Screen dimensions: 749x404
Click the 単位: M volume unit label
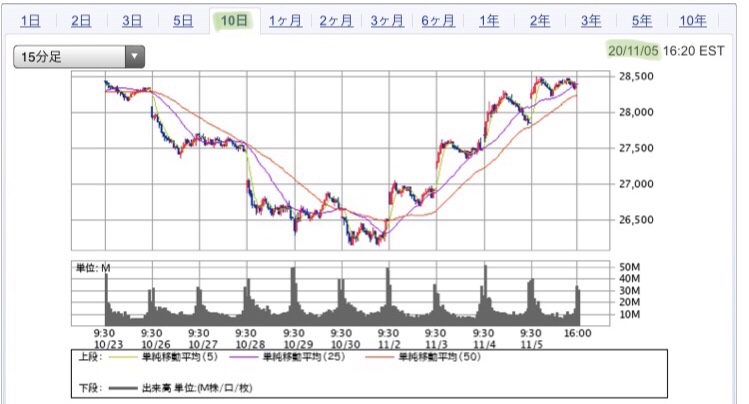click(x=93, y=268)
